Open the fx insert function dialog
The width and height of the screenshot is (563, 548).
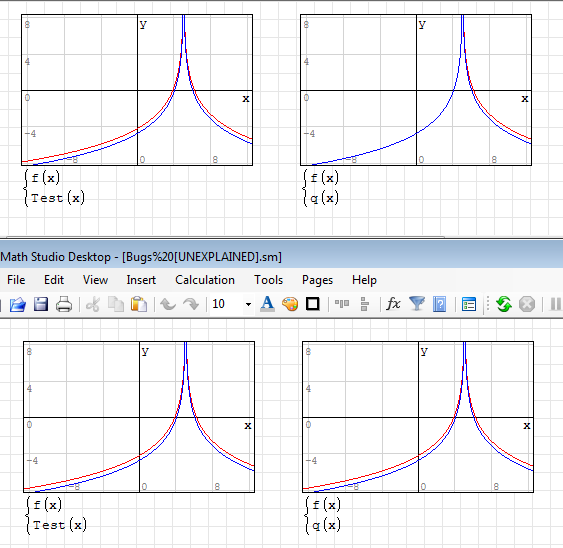click(x=393, y=304)
